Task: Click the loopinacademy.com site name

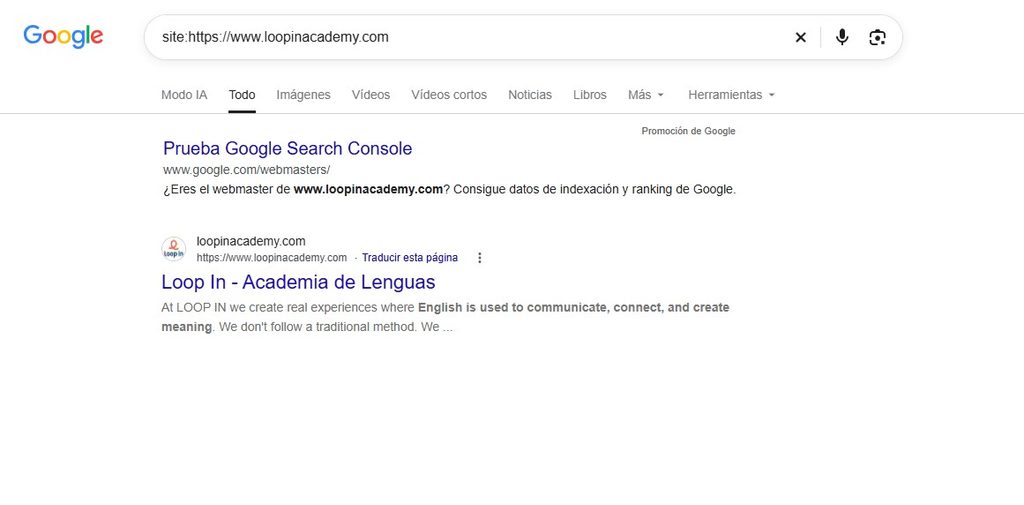Action: coord(251,241)
